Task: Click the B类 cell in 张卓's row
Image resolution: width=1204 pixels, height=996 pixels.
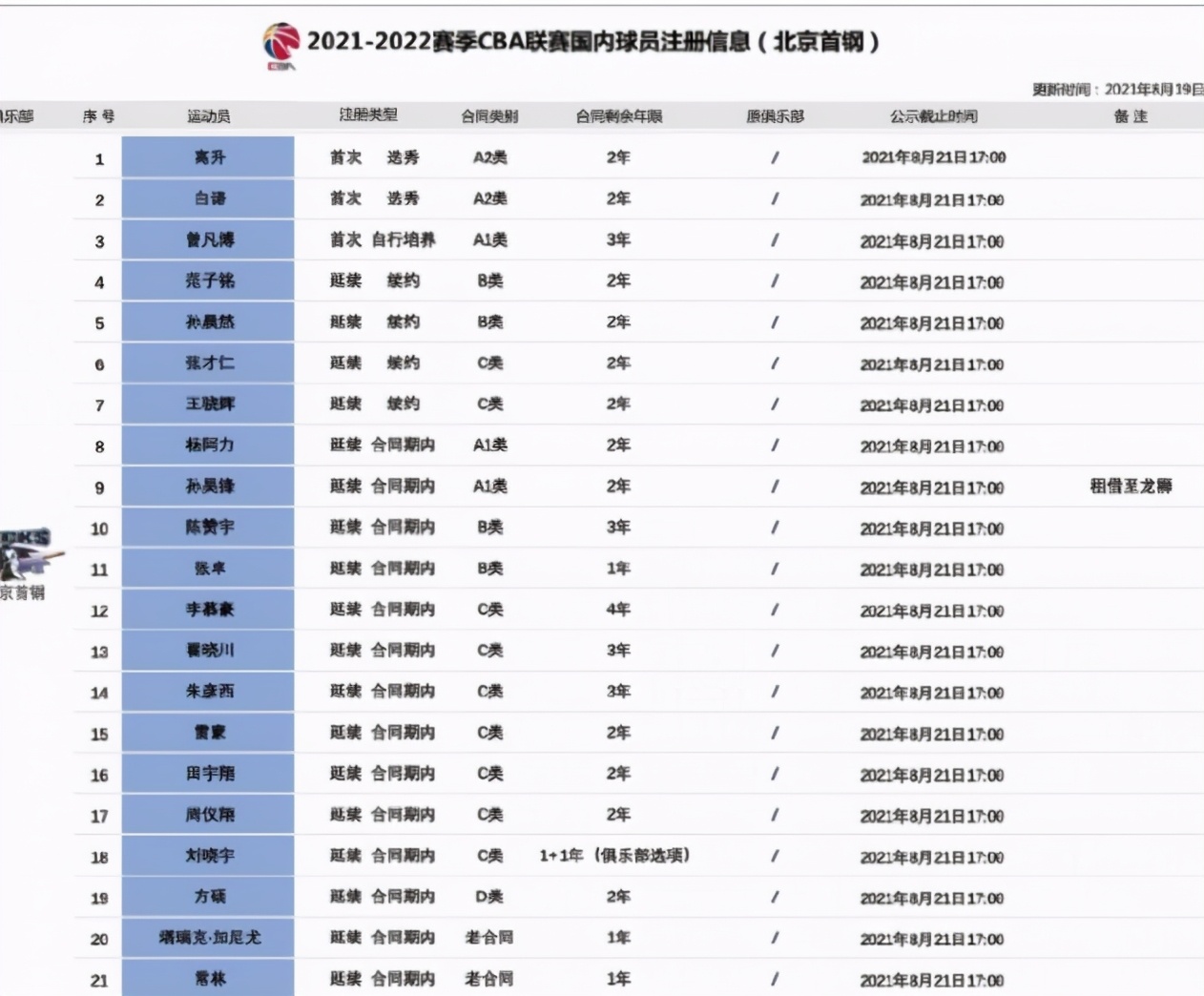Action: pyautogui.click(x=490, y=568)
